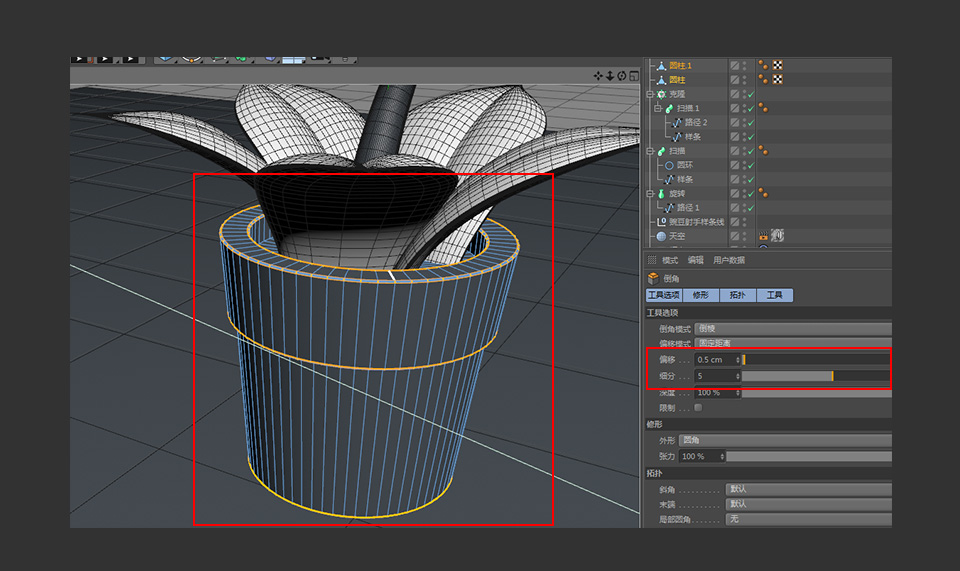Image resolution: width=960 pixels, height=571 pixels.
Task: Select the 天空 sky object icon
Action: pyautogui.click(x=660, y=236)
